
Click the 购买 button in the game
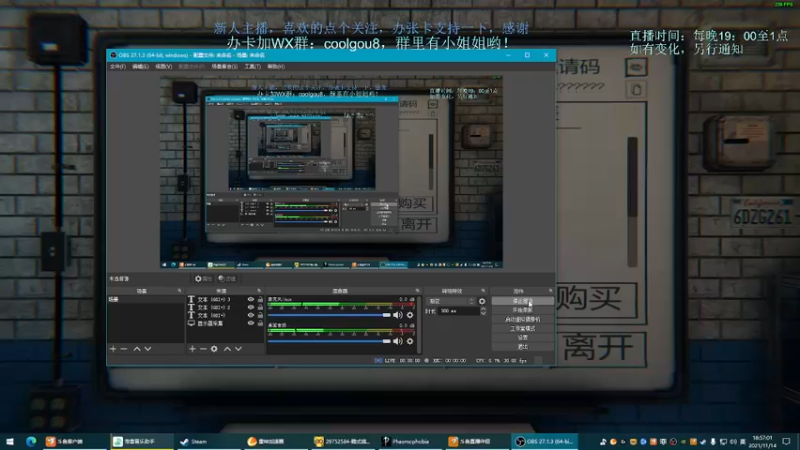pyautogui.click(x=596, y=299)
